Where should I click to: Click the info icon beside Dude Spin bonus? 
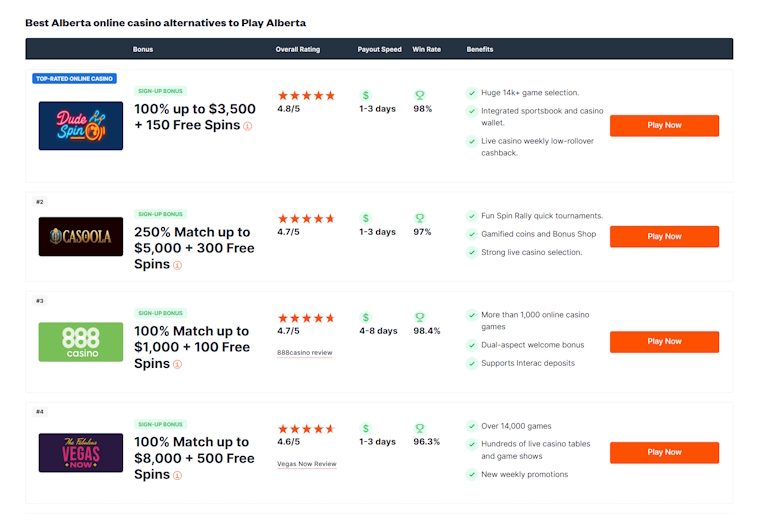coord(248,127)
